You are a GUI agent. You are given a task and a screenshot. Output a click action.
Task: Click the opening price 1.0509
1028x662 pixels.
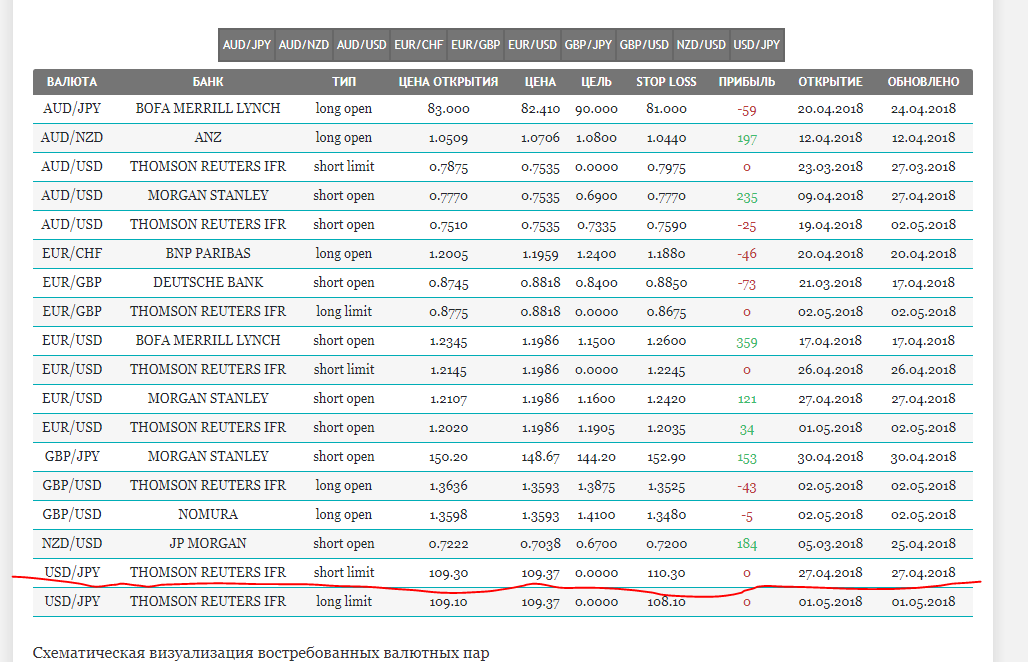(448, 138)
